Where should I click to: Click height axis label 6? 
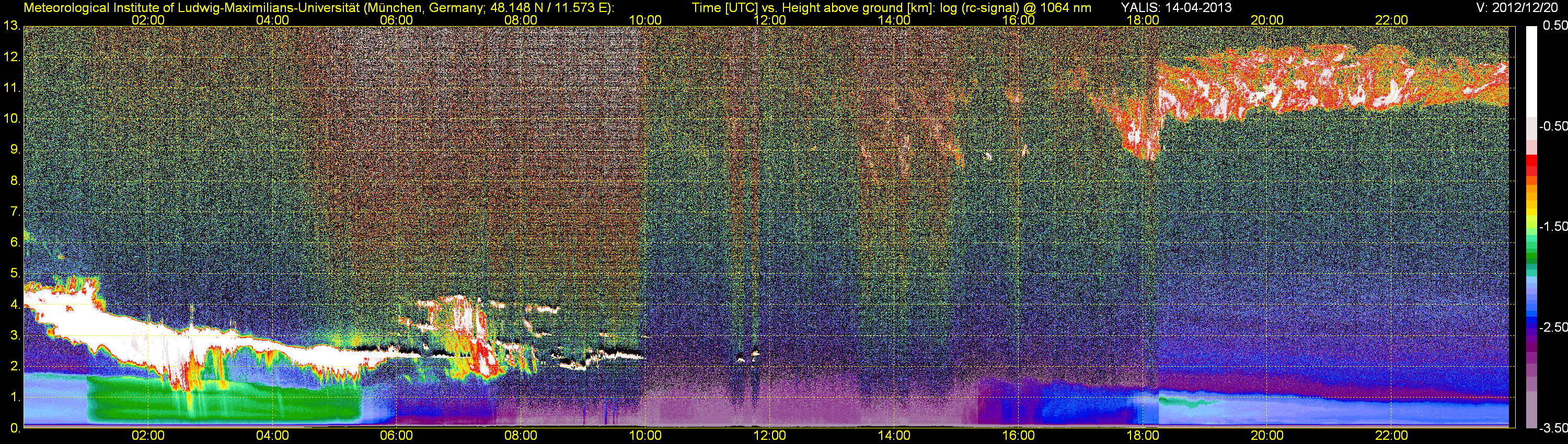[x=15, y=242]
